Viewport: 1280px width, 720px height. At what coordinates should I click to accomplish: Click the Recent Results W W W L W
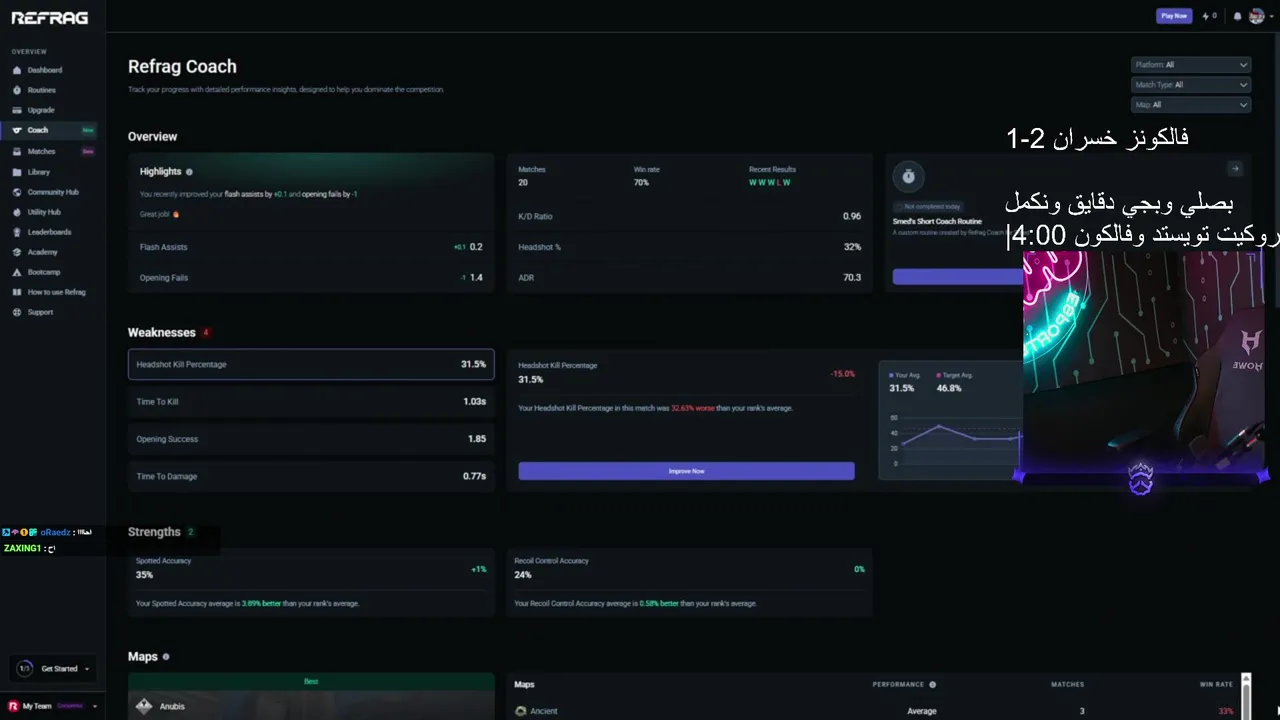click(770, 183)
